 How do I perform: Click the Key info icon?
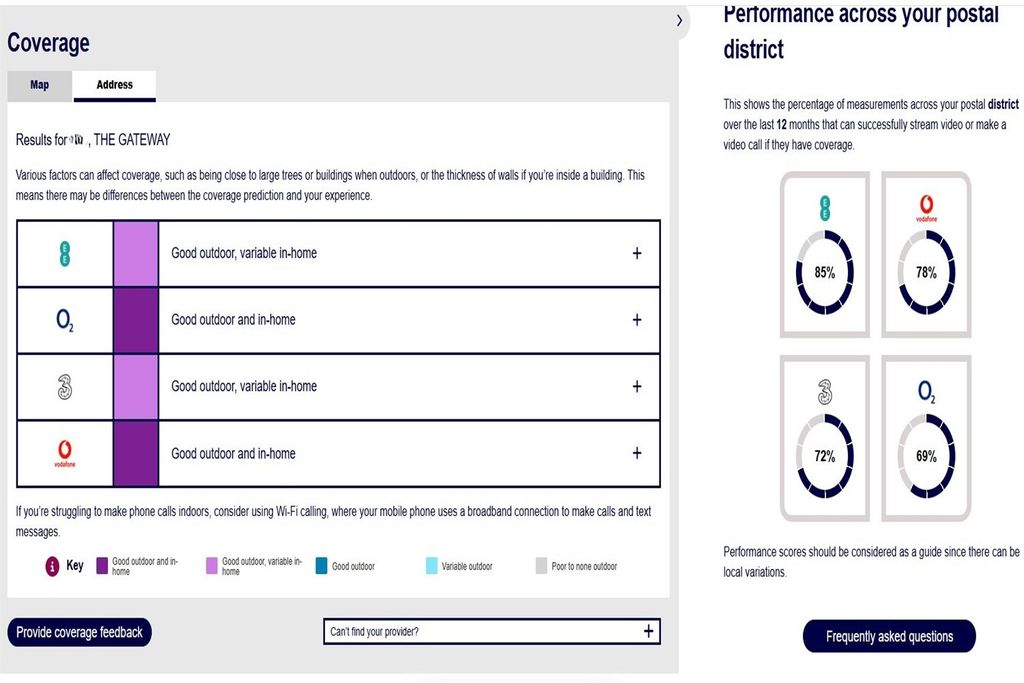tap(52, 566)
